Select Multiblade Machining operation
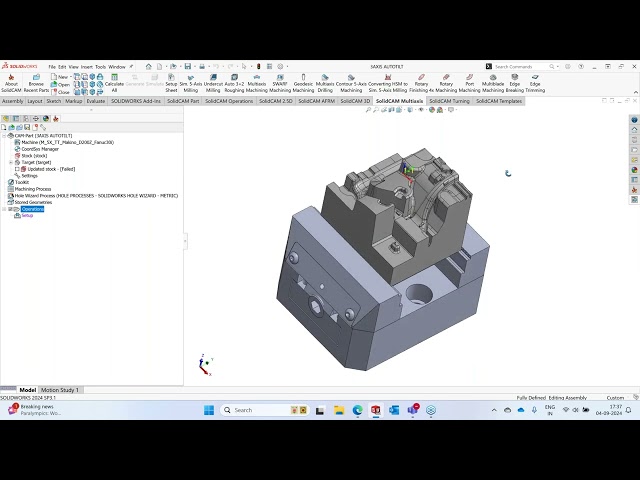 tap(493, 83)
